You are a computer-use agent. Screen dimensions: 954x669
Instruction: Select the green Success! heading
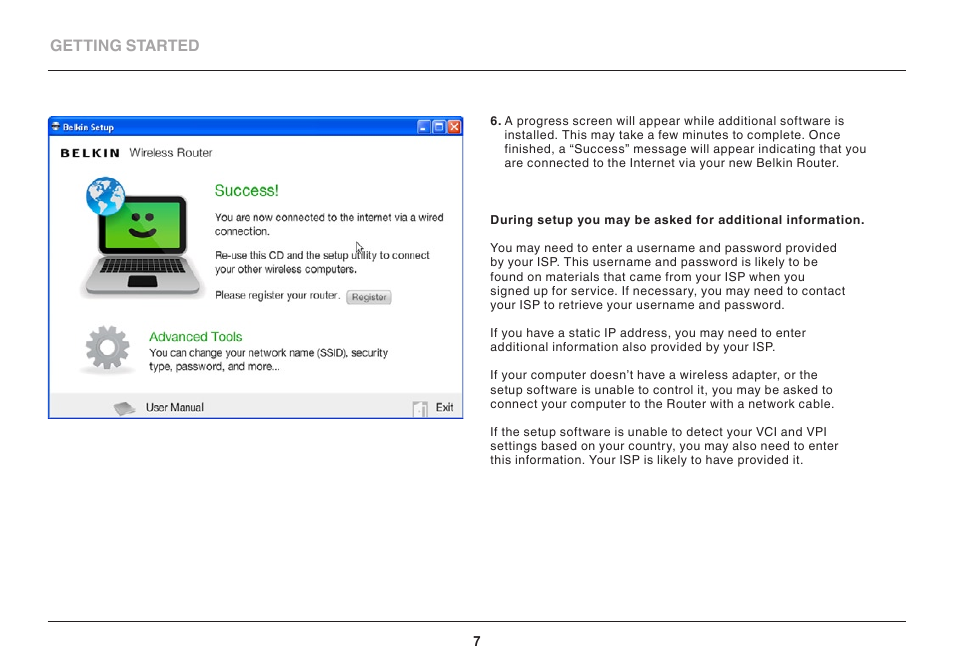[246, 190]
